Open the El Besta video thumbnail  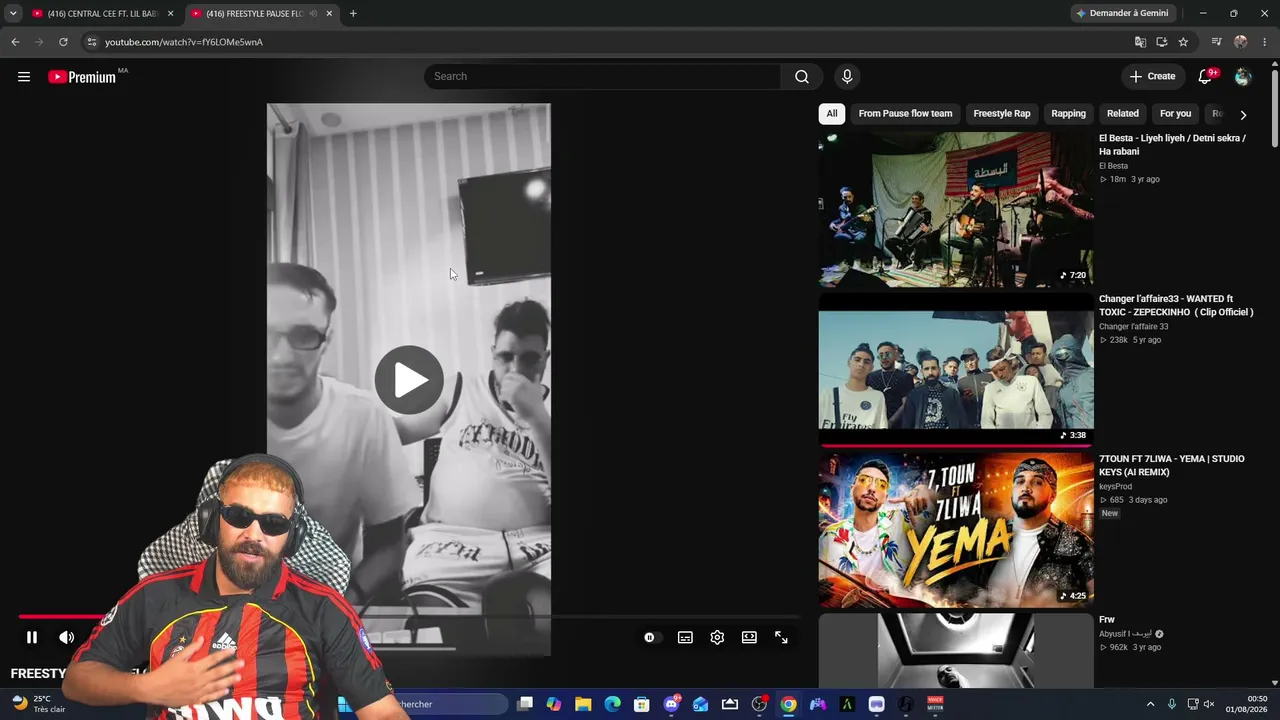pyautogui.click(x=956, y=210)
